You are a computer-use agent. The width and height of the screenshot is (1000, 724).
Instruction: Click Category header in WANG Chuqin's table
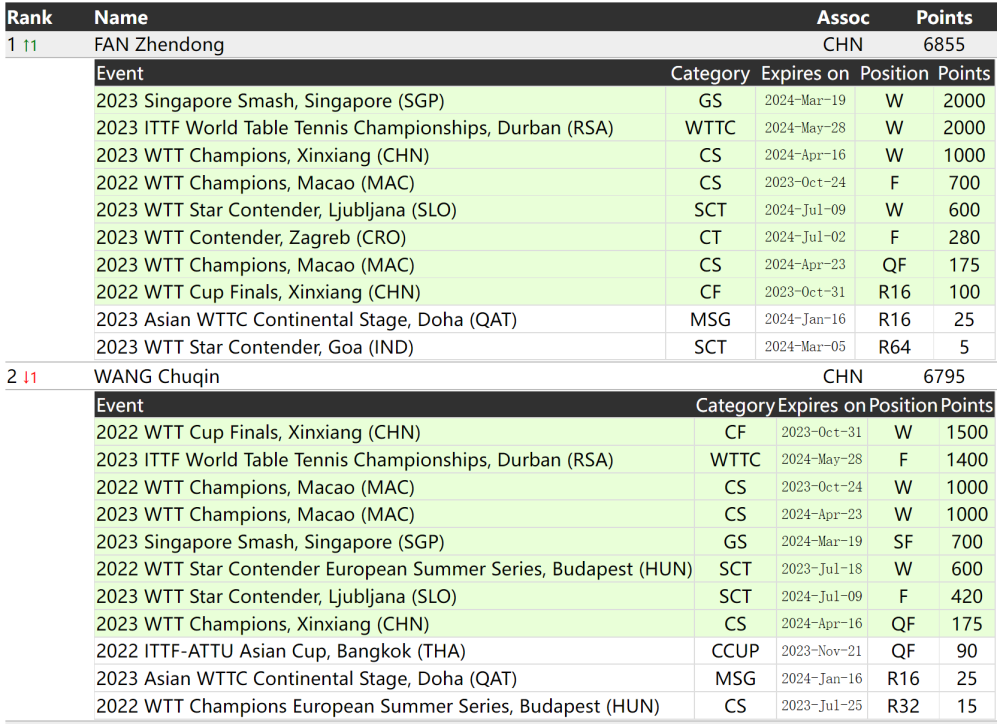click(735, 406)
